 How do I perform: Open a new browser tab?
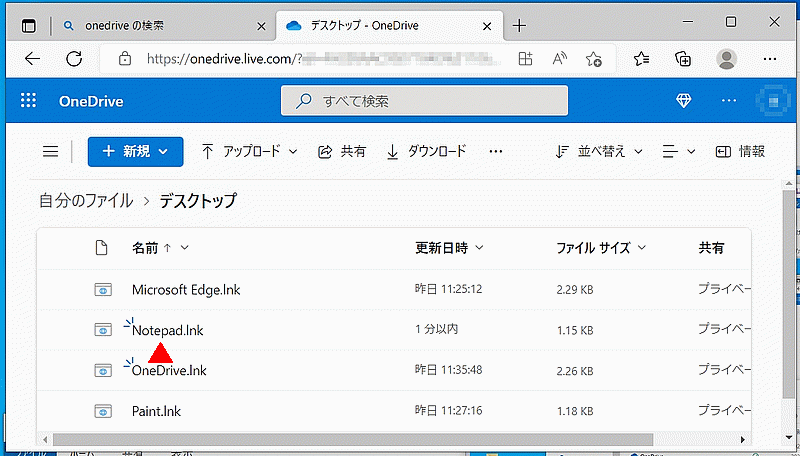coord(519,26)
